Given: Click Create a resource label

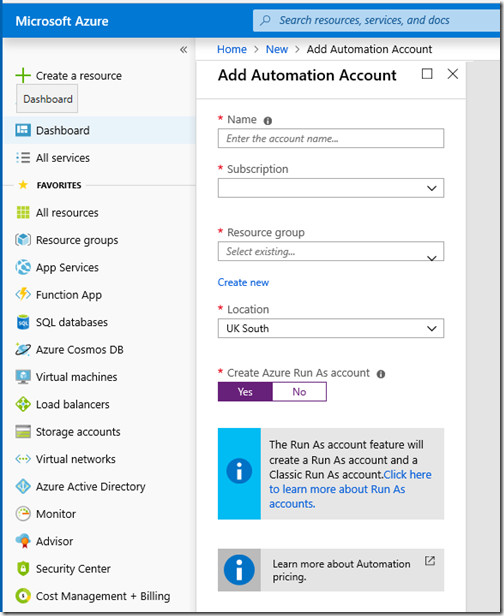Looking at the screenshot, I should [x=79, y=75].
